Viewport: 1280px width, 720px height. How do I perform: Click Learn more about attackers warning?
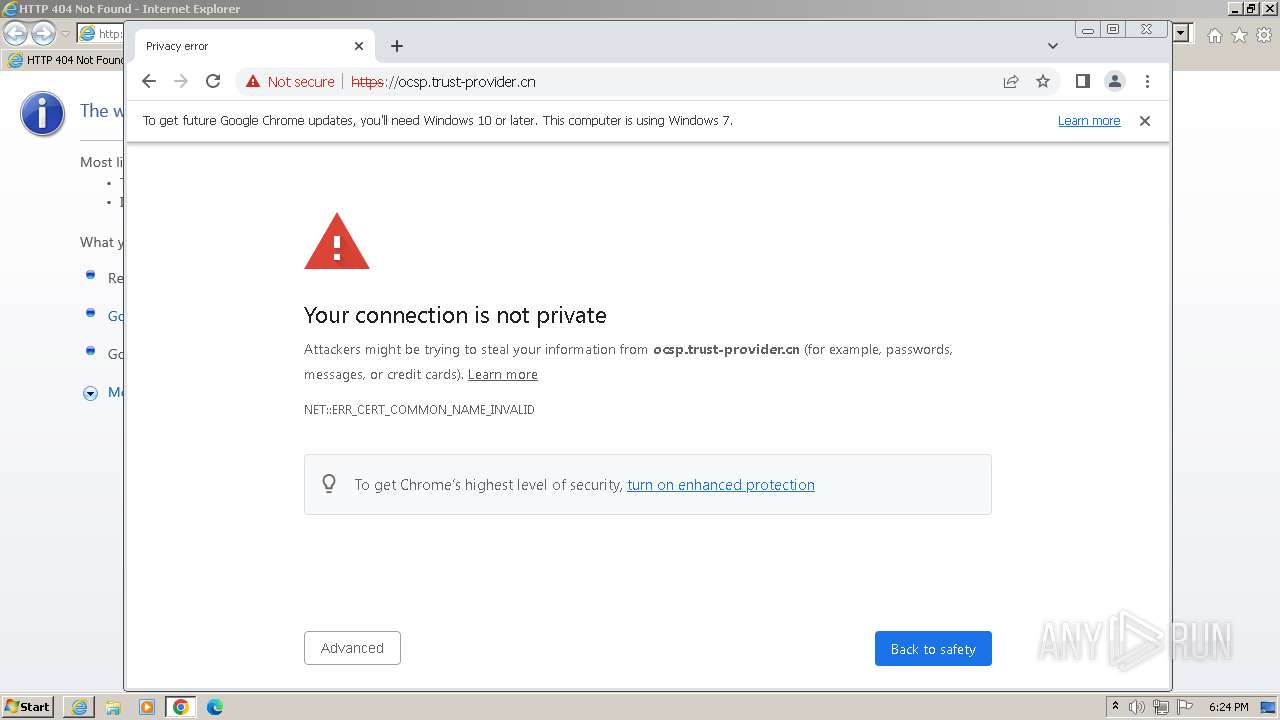pyautogui.click(x=503, y=375)
